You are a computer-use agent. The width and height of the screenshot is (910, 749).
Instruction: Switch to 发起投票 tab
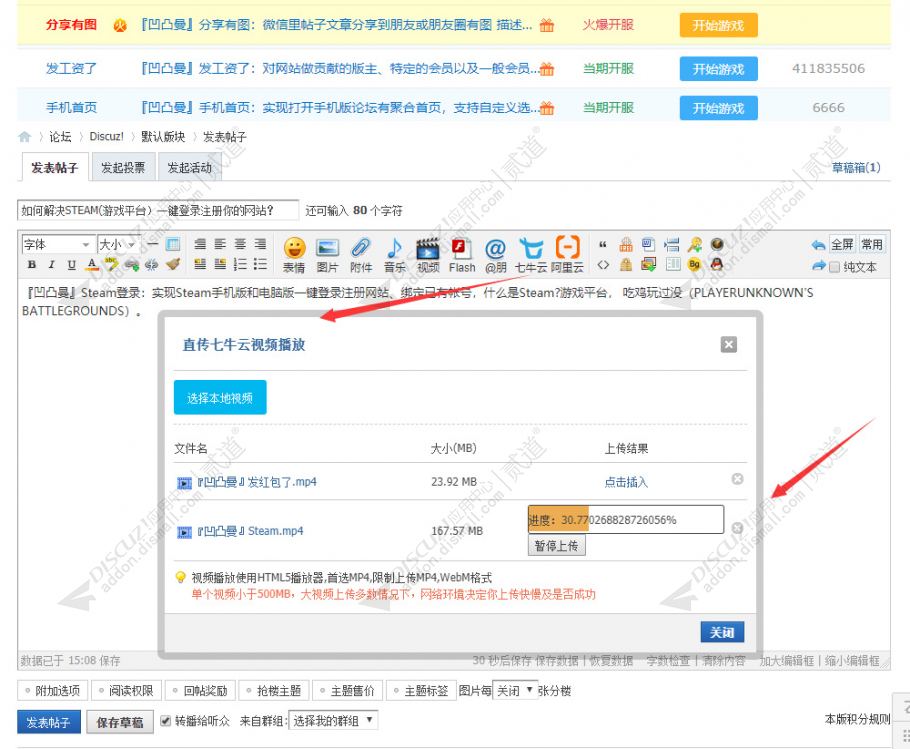(123, 168)
